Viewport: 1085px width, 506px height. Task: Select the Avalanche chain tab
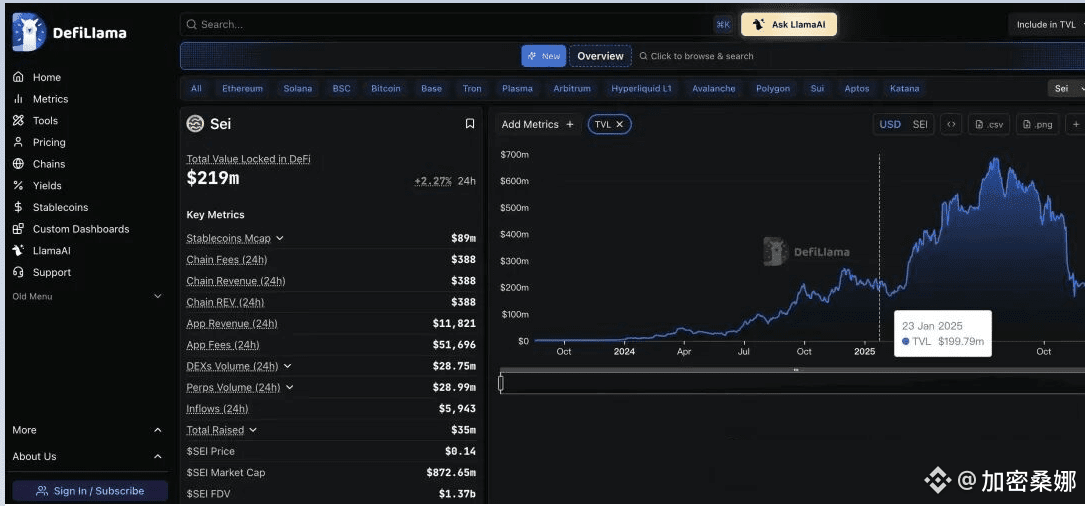point(713,89)
